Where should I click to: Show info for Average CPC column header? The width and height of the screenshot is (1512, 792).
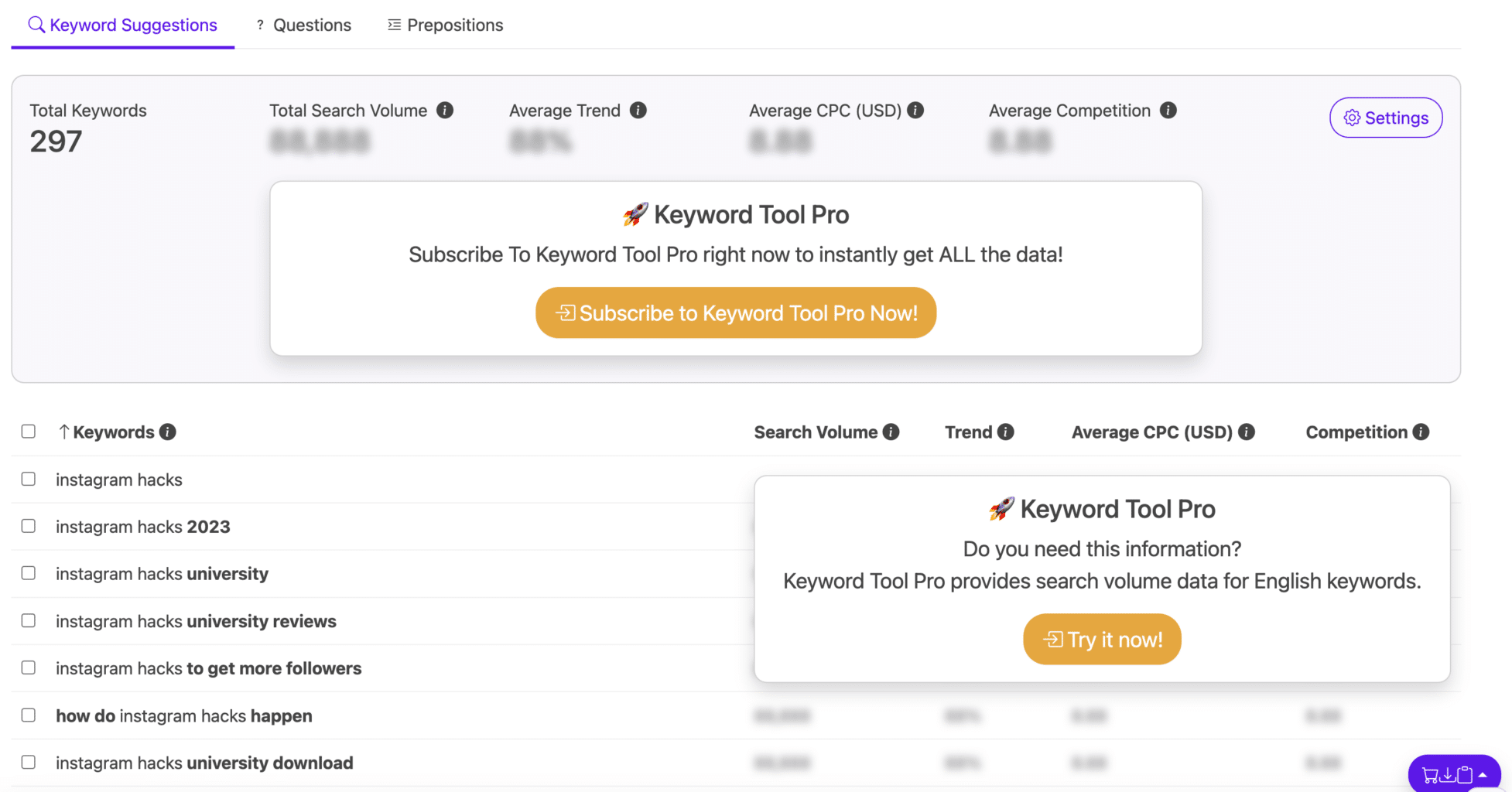pos(1247,432)
